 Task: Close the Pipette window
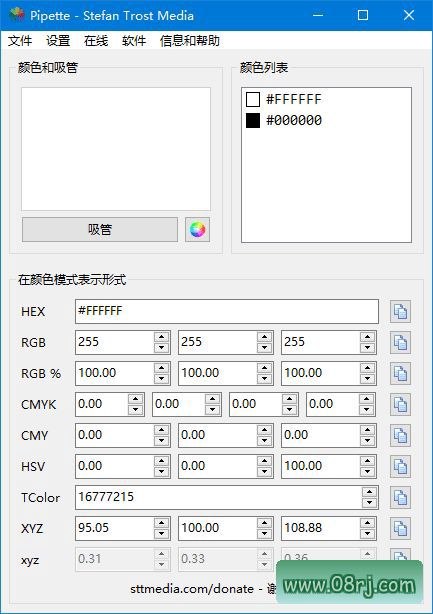tap(409, 15)
